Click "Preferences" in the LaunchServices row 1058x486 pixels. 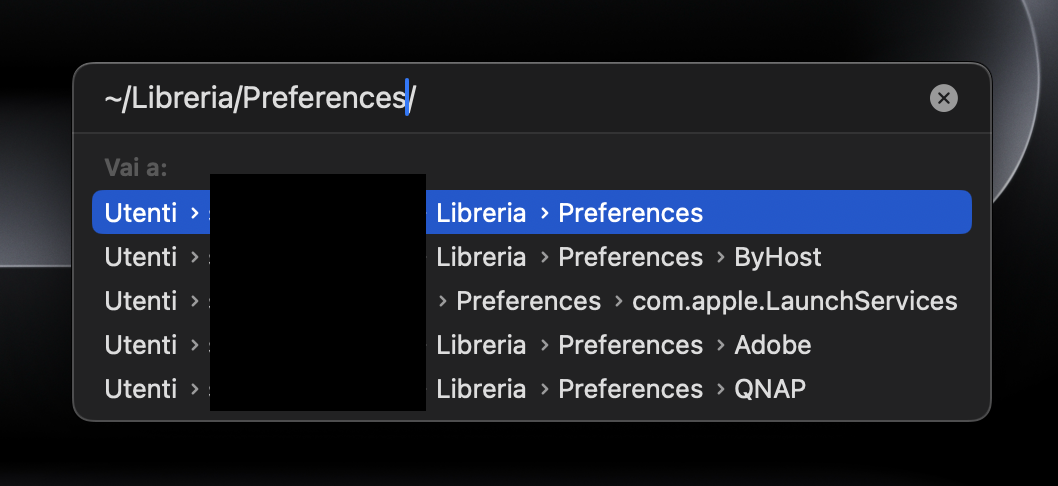tap(528, 301)
